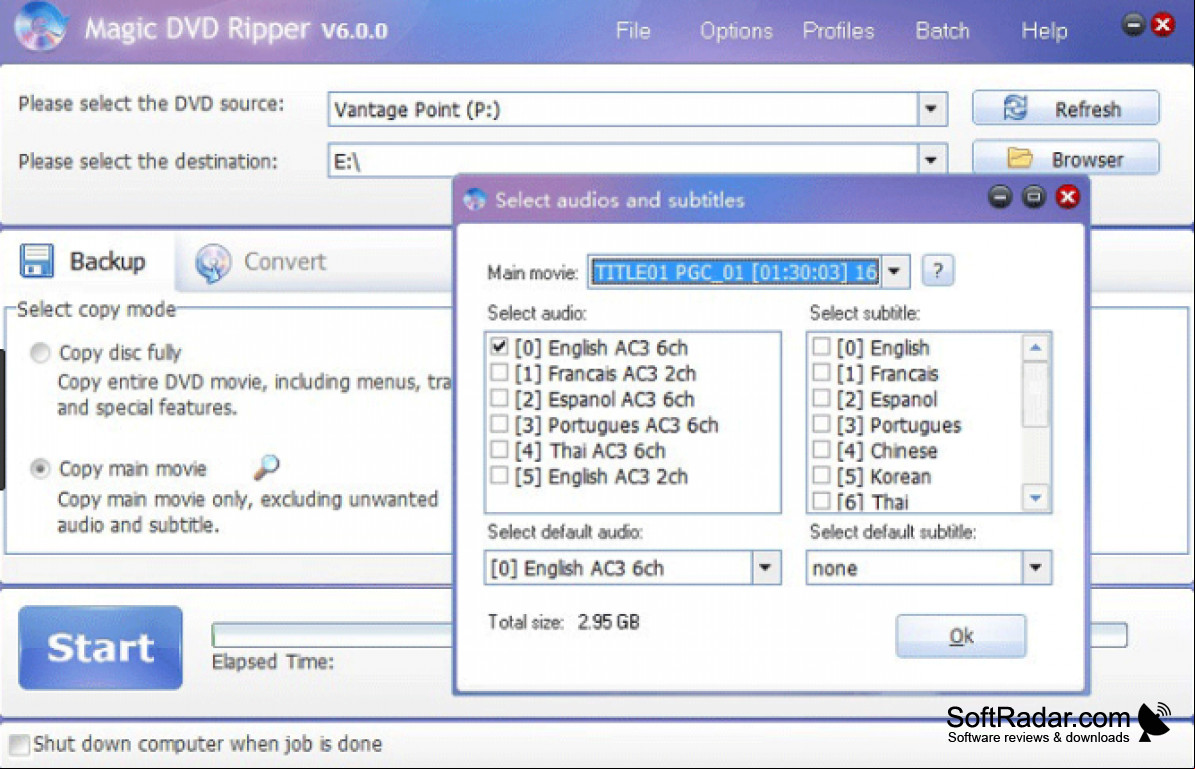Open the Batch menu
This screenshot has width=1195, height=769.
(x=943, y=30)
